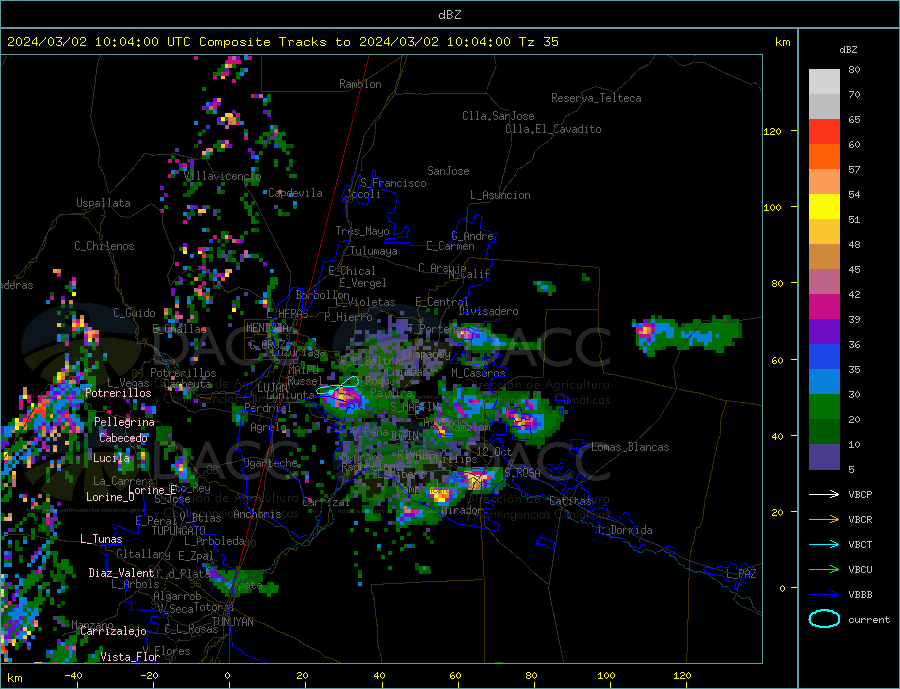
Task: Click the 'L_Tunas' map label
Action: coord(101,539)
